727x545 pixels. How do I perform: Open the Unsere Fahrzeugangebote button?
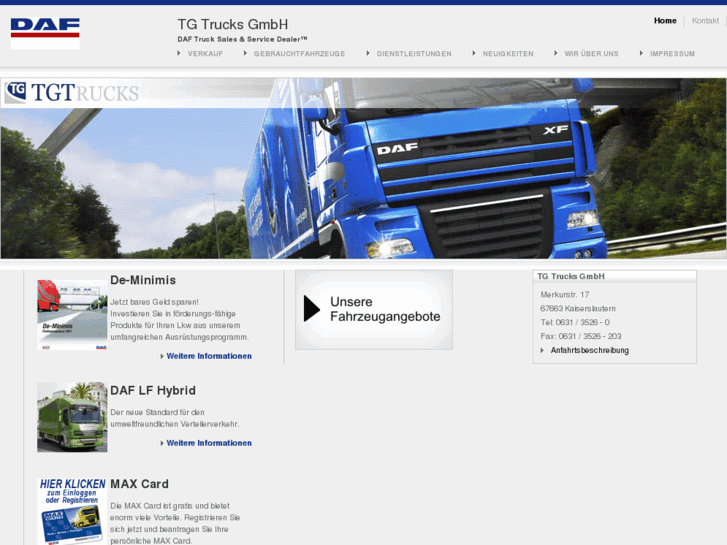(x=374, y=310)
